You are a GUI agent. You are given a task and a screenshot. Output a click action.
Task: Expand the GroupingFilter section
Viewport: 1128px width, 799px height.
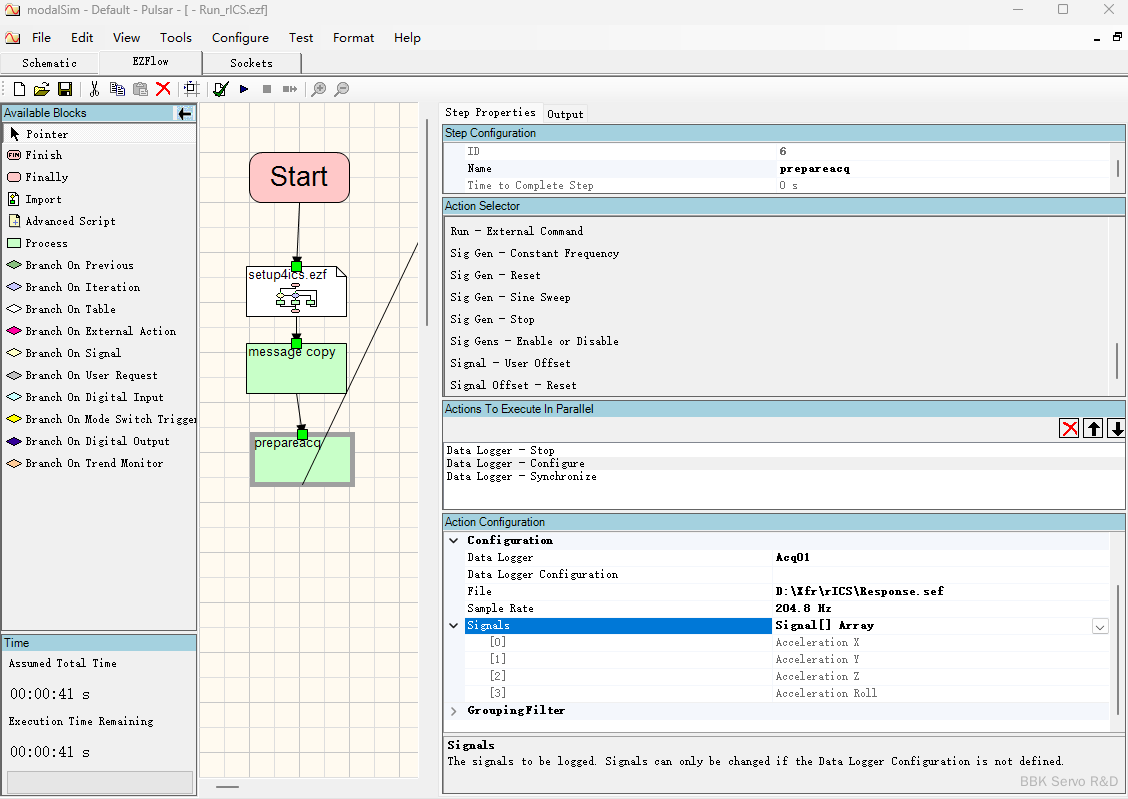point(454,711)
